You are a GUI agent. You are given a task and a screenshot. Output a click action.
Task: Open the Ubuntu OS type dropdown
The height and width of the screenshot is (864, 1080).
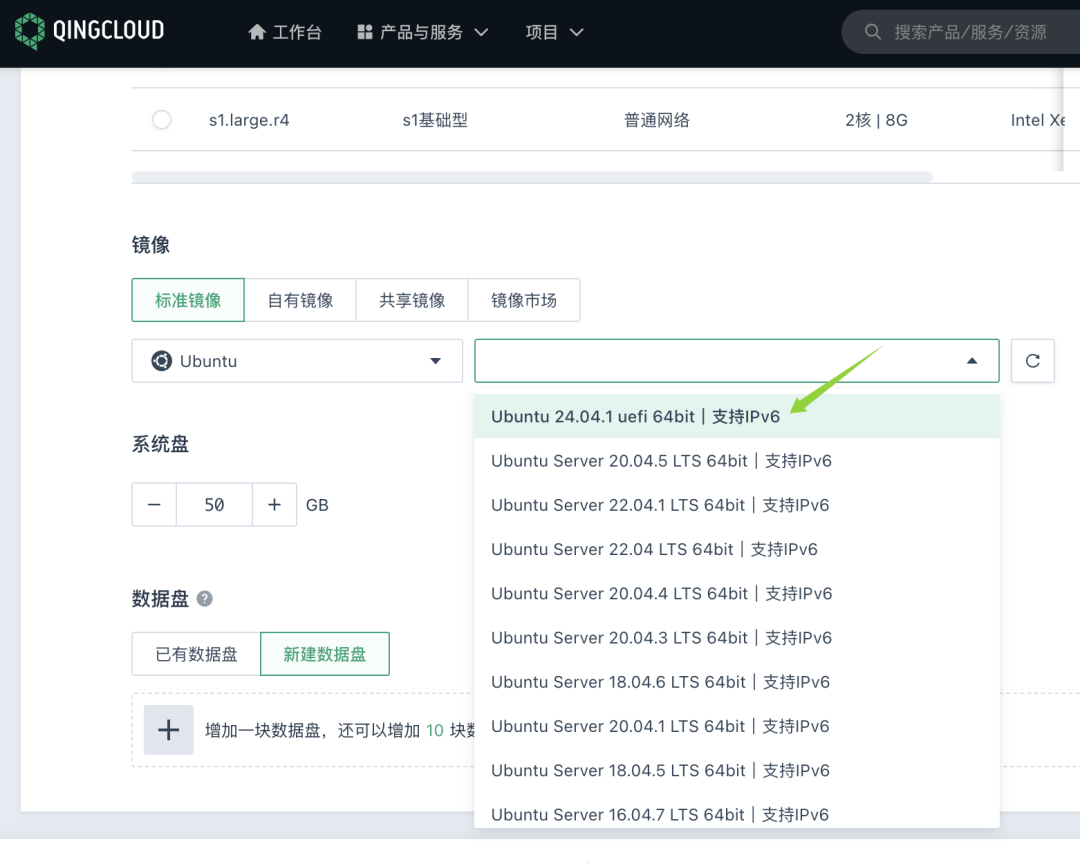tap(297, 361)
